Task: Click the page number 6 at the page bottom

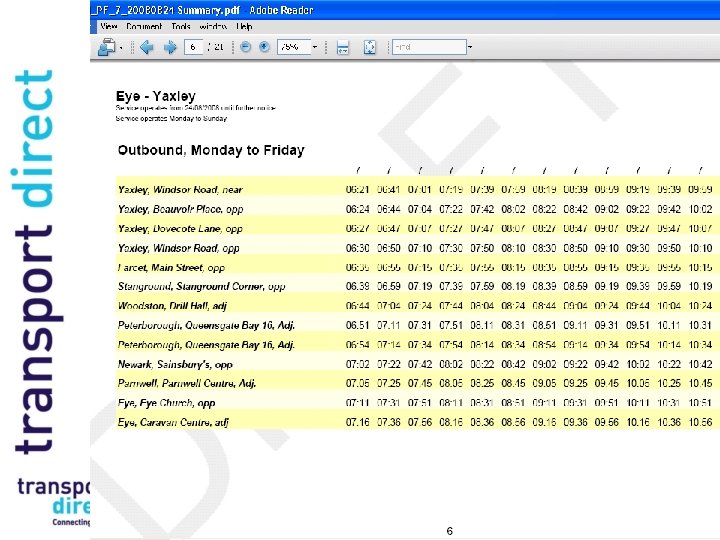Action: point(450,531)
